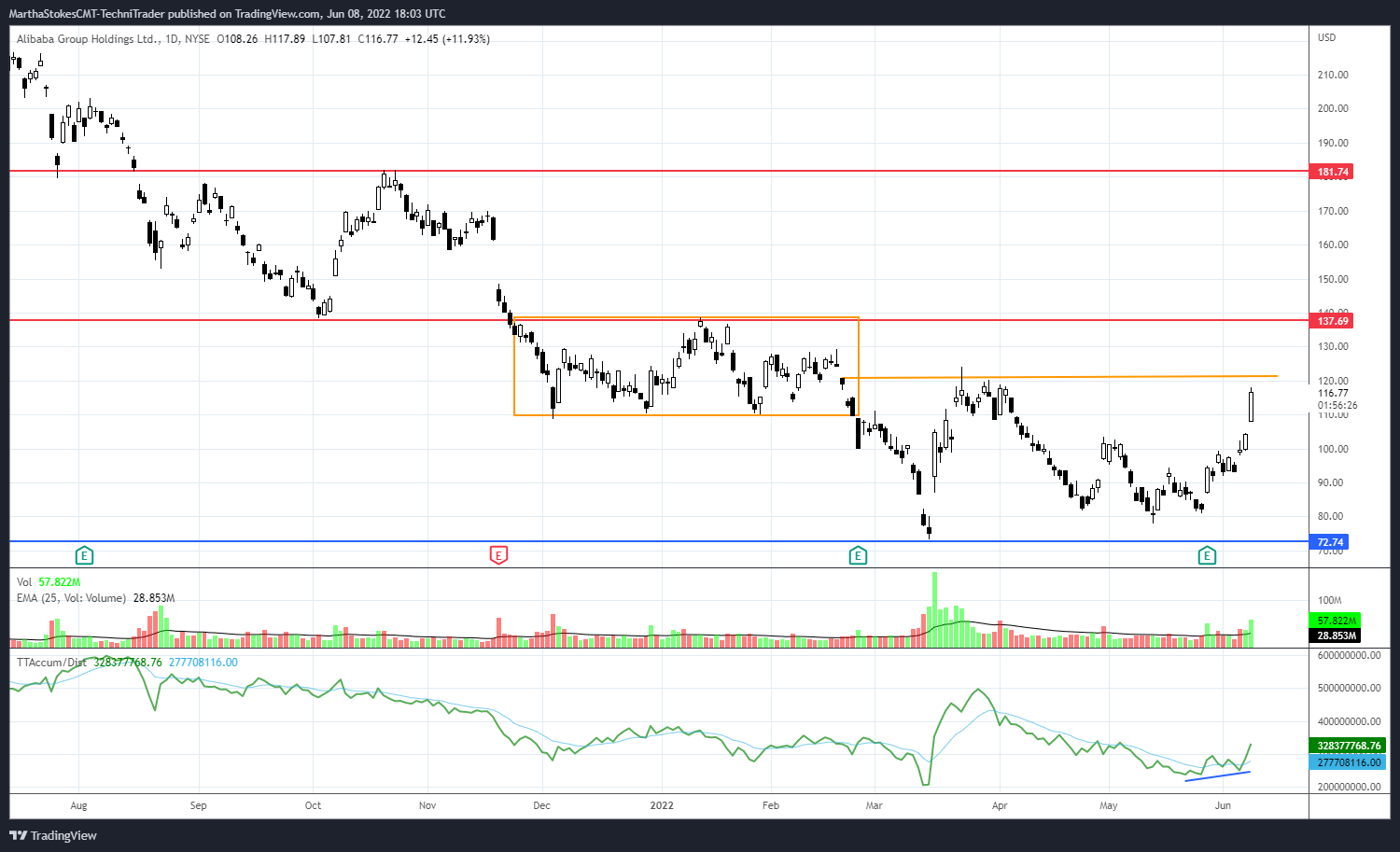Click the 600000000.00 indicator axis label
Viewport: 1400px width, 852px height.
1349,655
